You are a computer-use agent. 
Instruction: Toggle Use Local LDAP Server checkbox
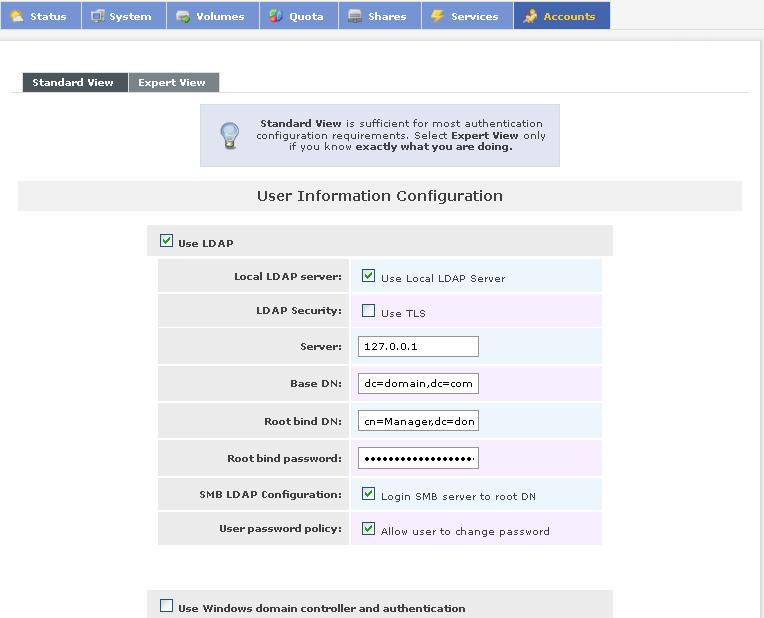click(368, 276)
